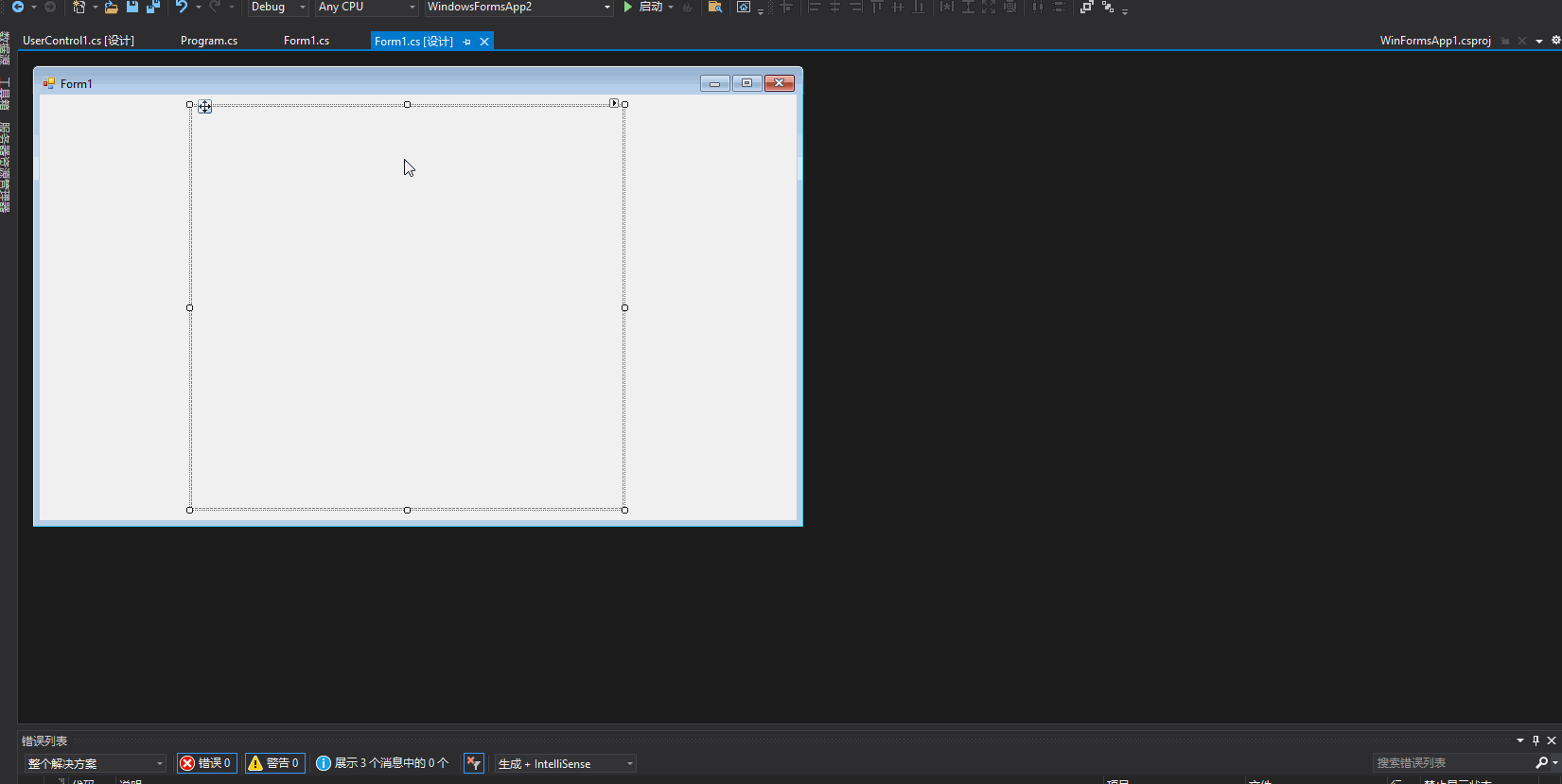Pin the 错误列表 panel
Screen dimensions: 1562x784
tap(1536, 740)
